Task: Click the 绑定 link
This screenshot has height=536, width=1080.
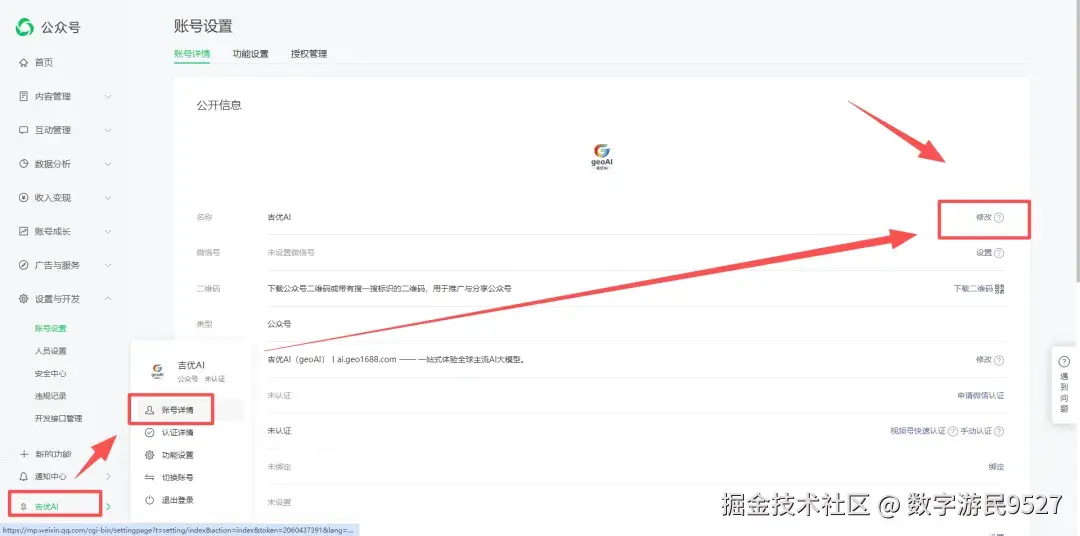Action: (x=996, y=467)
